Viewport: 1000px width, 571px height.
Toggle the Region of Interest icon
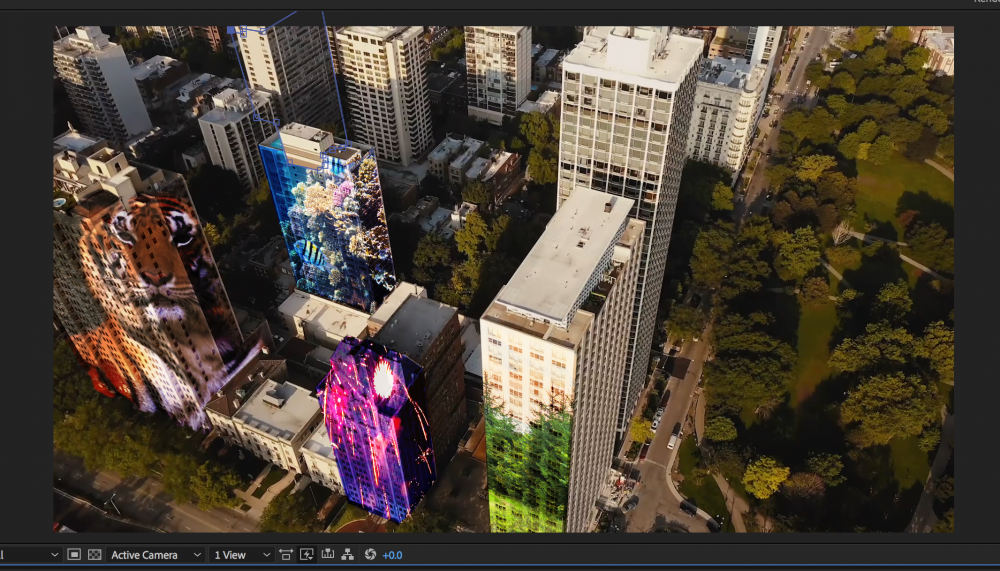(74, 554)
